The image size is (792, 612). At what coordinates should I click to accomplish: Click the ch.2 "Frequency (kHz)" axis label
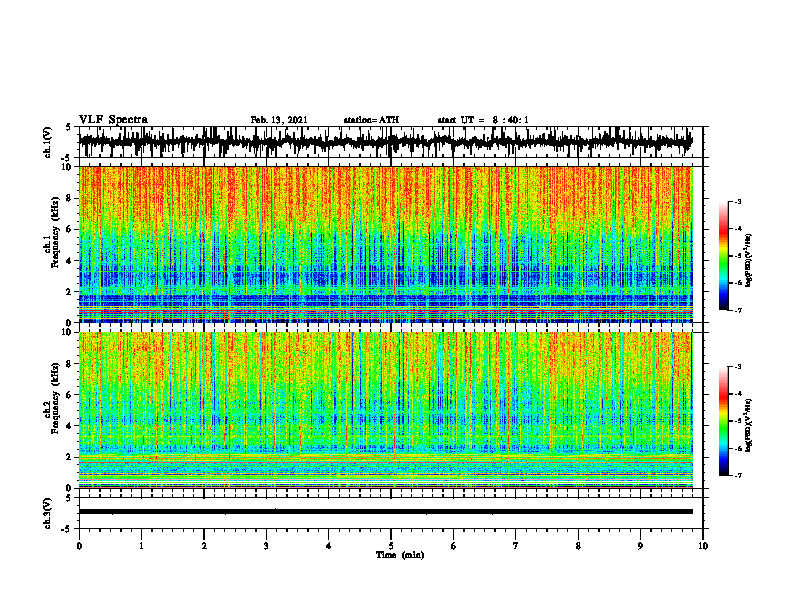[x=55, y=398]
